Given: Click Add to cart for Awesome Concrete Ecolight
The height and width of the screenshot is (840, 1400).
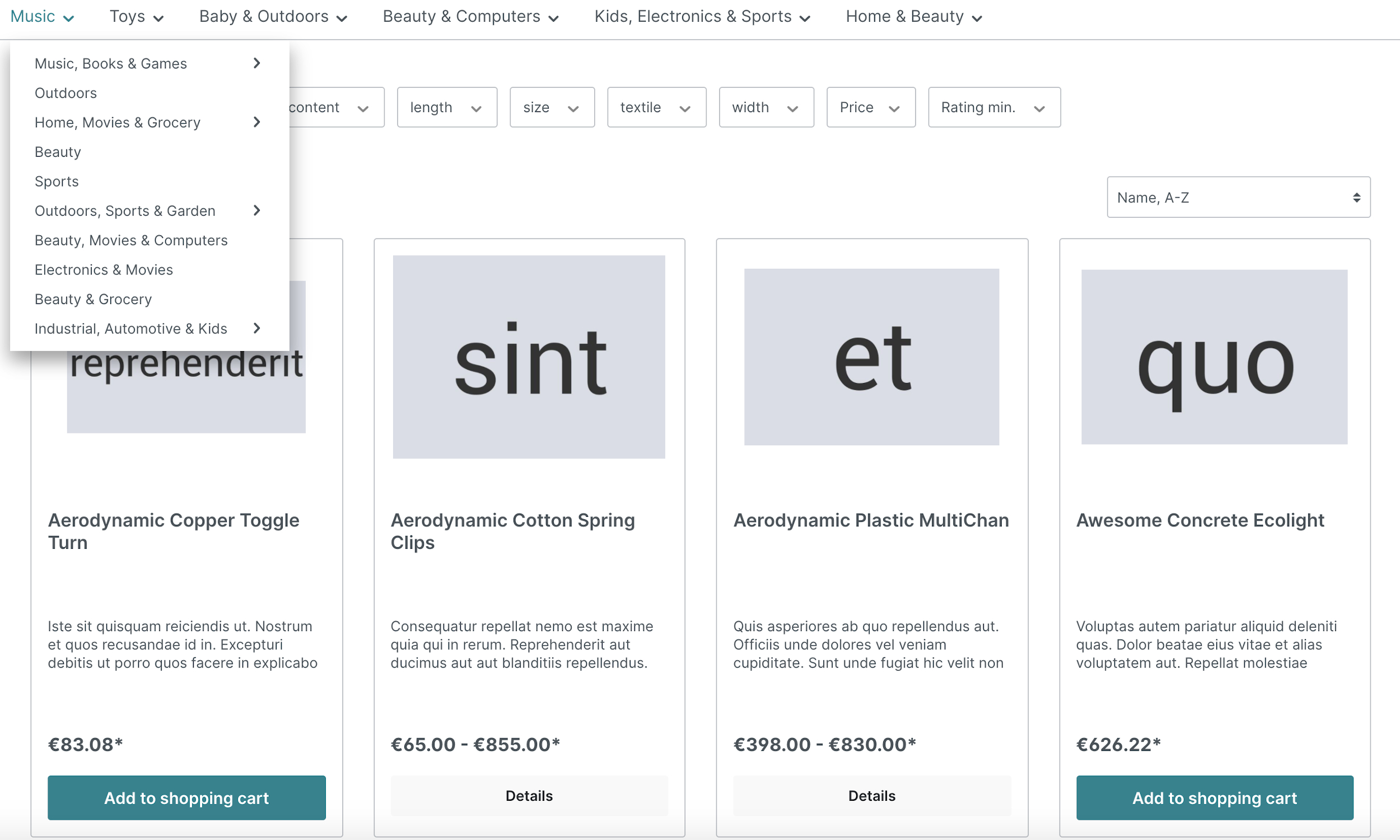Looking at the screenshot, I should pyautogui.click(x=1214, y=797).
